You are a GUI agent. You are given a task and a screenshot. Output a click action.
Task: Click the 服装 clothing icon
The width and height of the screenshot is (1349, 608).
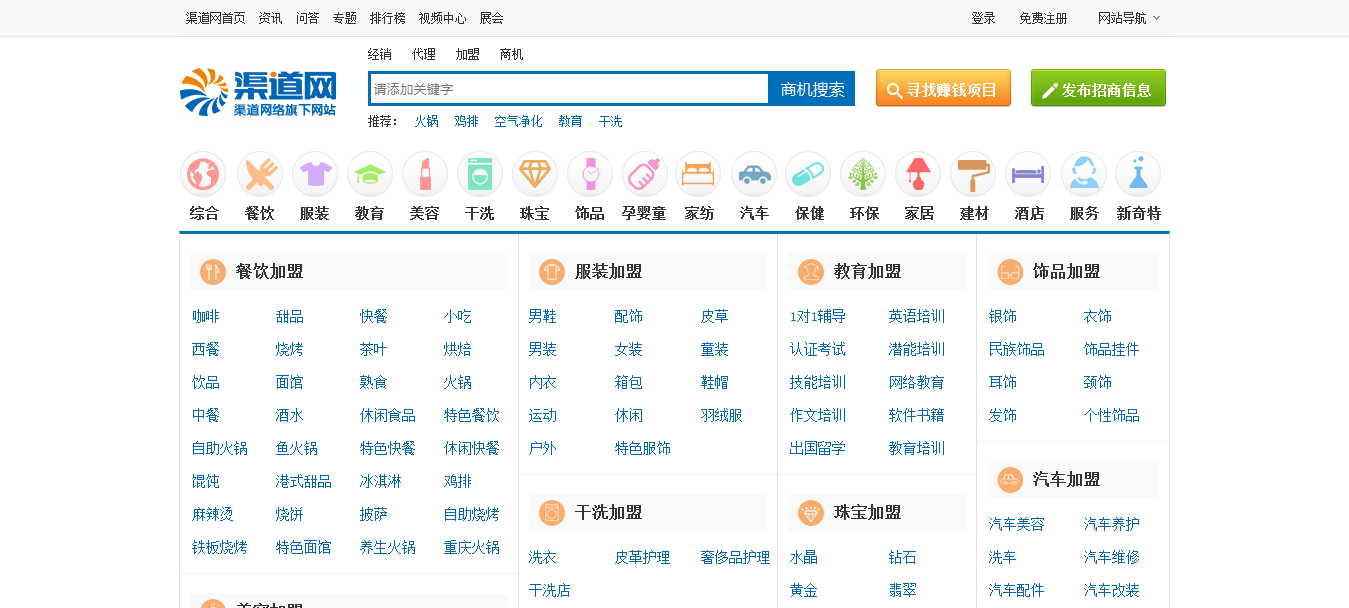coord(314,172)
